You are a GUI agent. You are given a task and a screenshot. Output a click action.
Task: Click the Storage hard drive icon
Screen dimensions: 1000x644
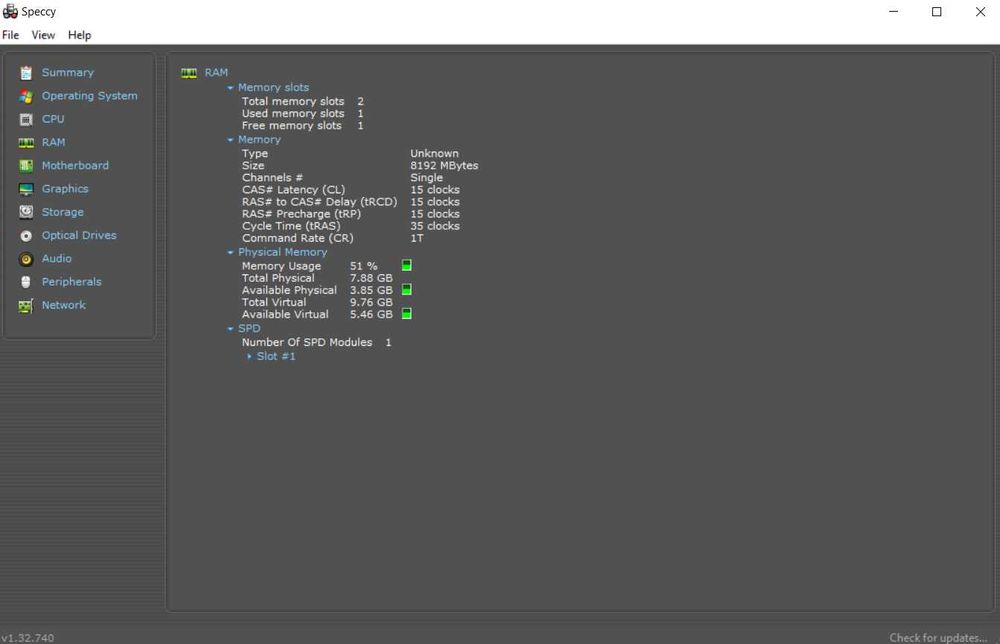(x=26, y=212)
